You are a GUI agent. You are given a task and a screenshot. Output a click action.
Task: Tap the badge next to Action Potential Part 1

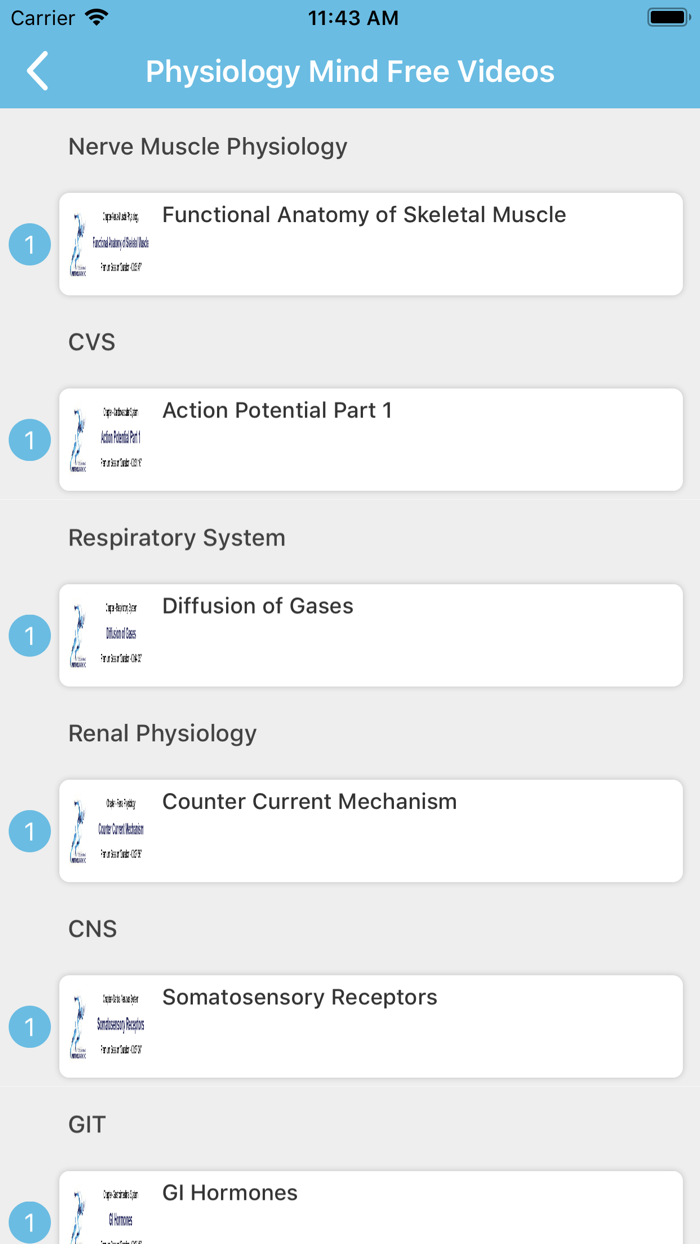[29, 440]
